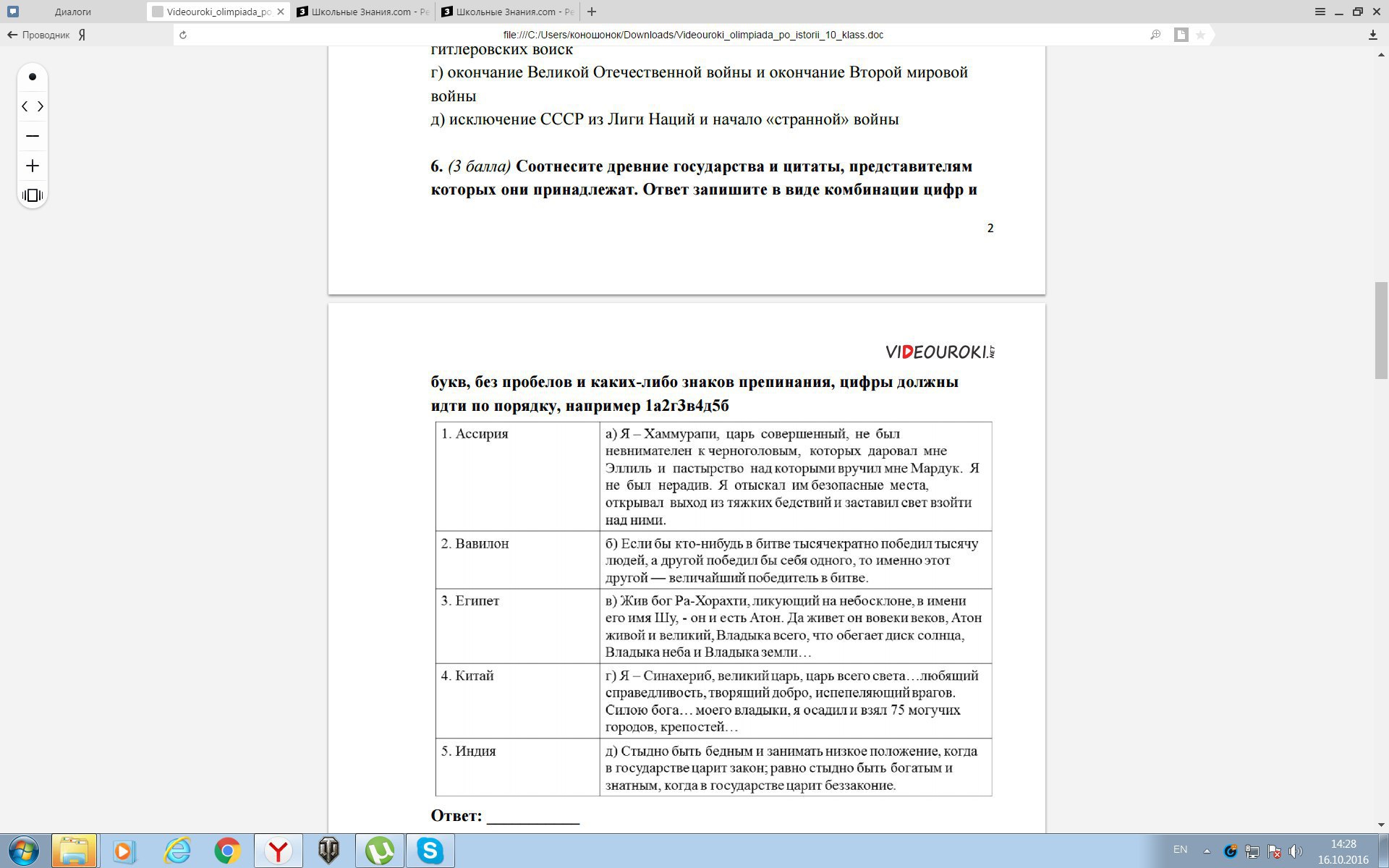The height and width of the screenshot is (868, 1389).
Task: Go to previous page using left chevron
Action: click(25, 106)
